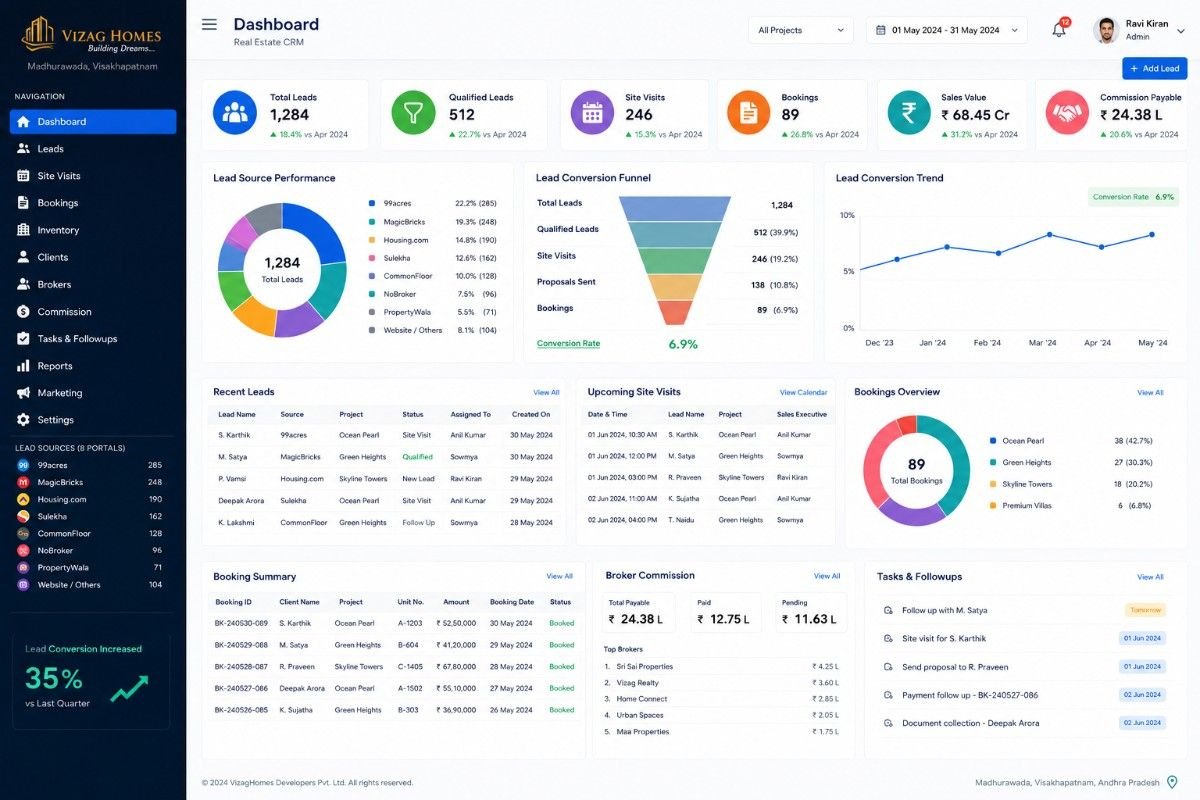Screen dimensions: 1200x800
Task: Click the NoBroker portal icon in sidebar
Action: click(x=23, y=550)
